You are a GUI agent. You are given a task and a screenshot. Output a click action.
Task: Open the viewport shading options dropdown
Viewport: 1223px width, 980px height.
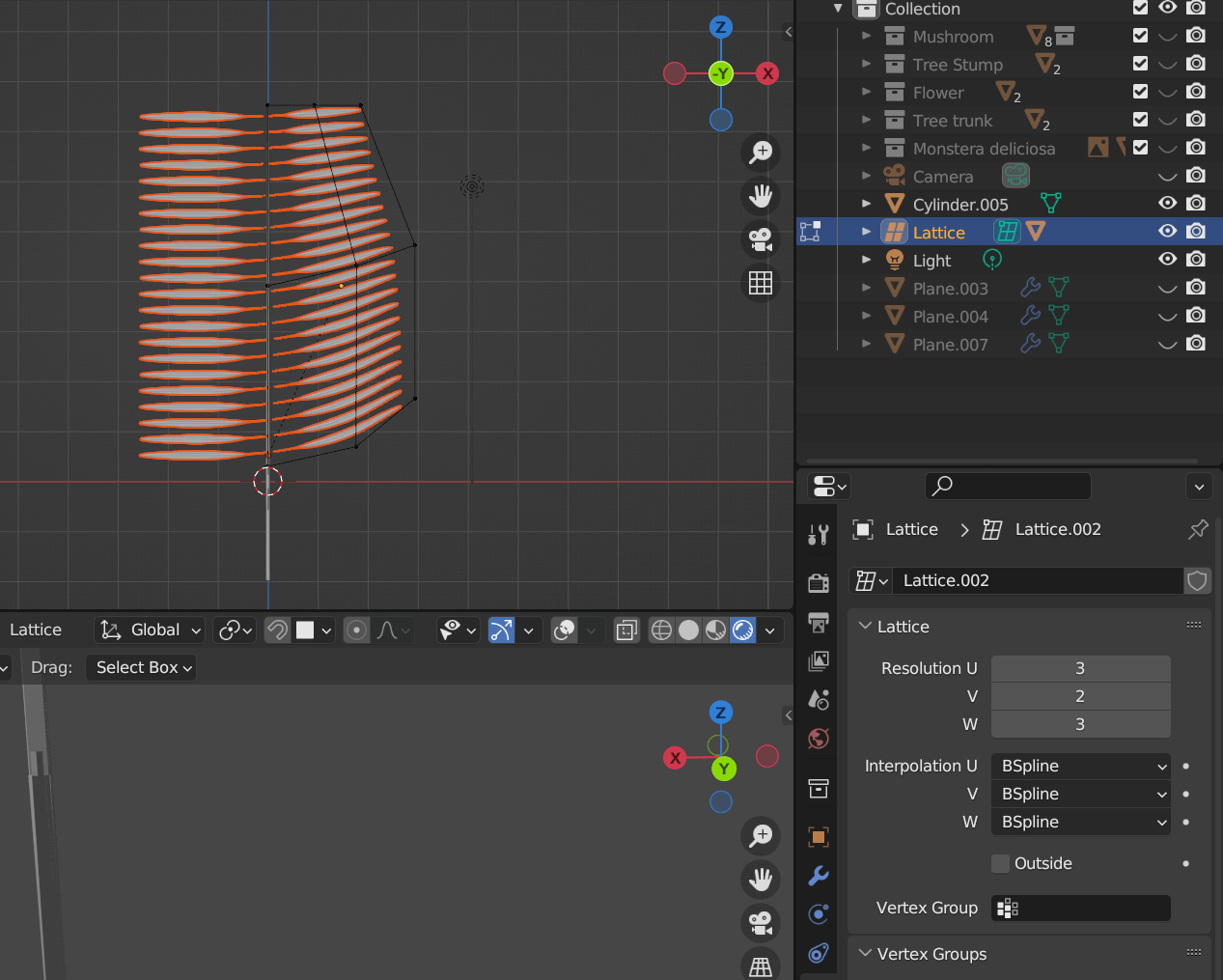pos(769,630)
